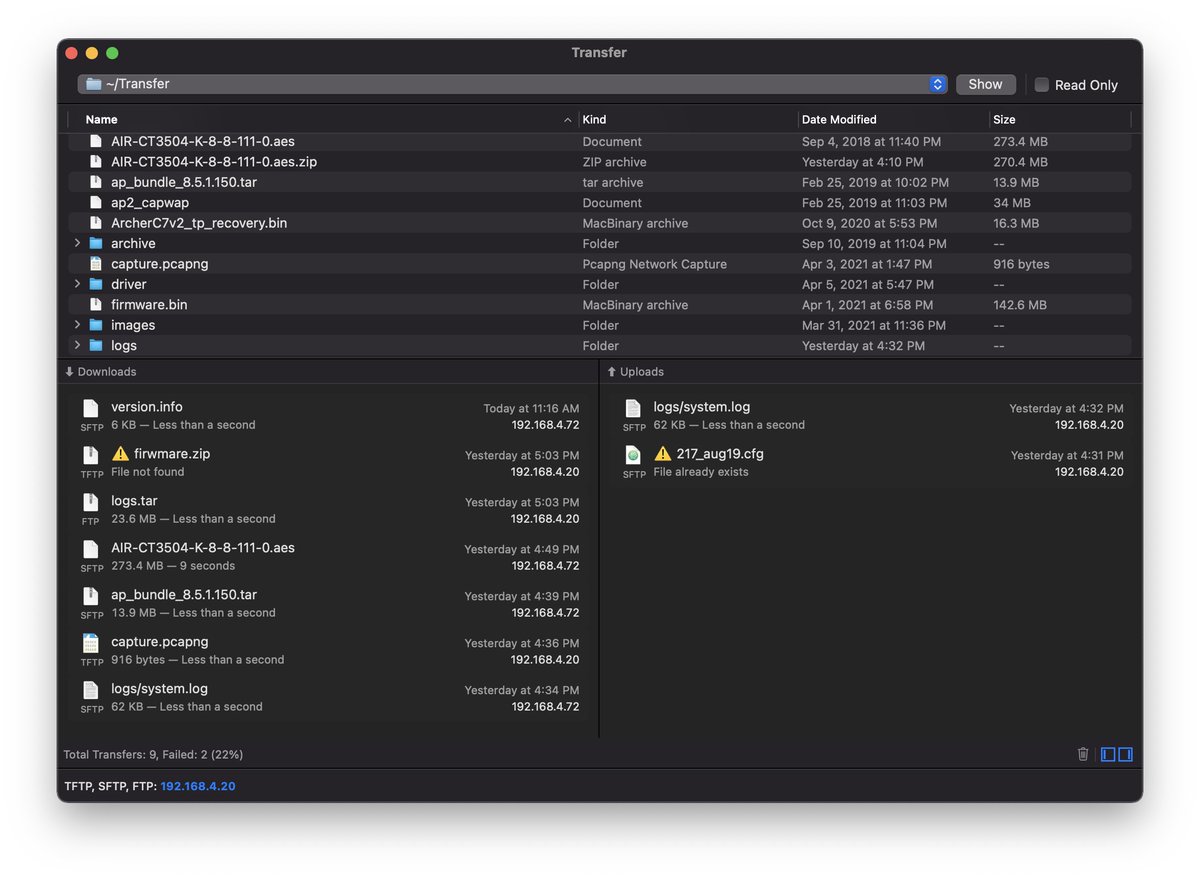Toggle the left Downloads pane button
The height and width of the screenshot is (878, 1200).
(1108, 754)
